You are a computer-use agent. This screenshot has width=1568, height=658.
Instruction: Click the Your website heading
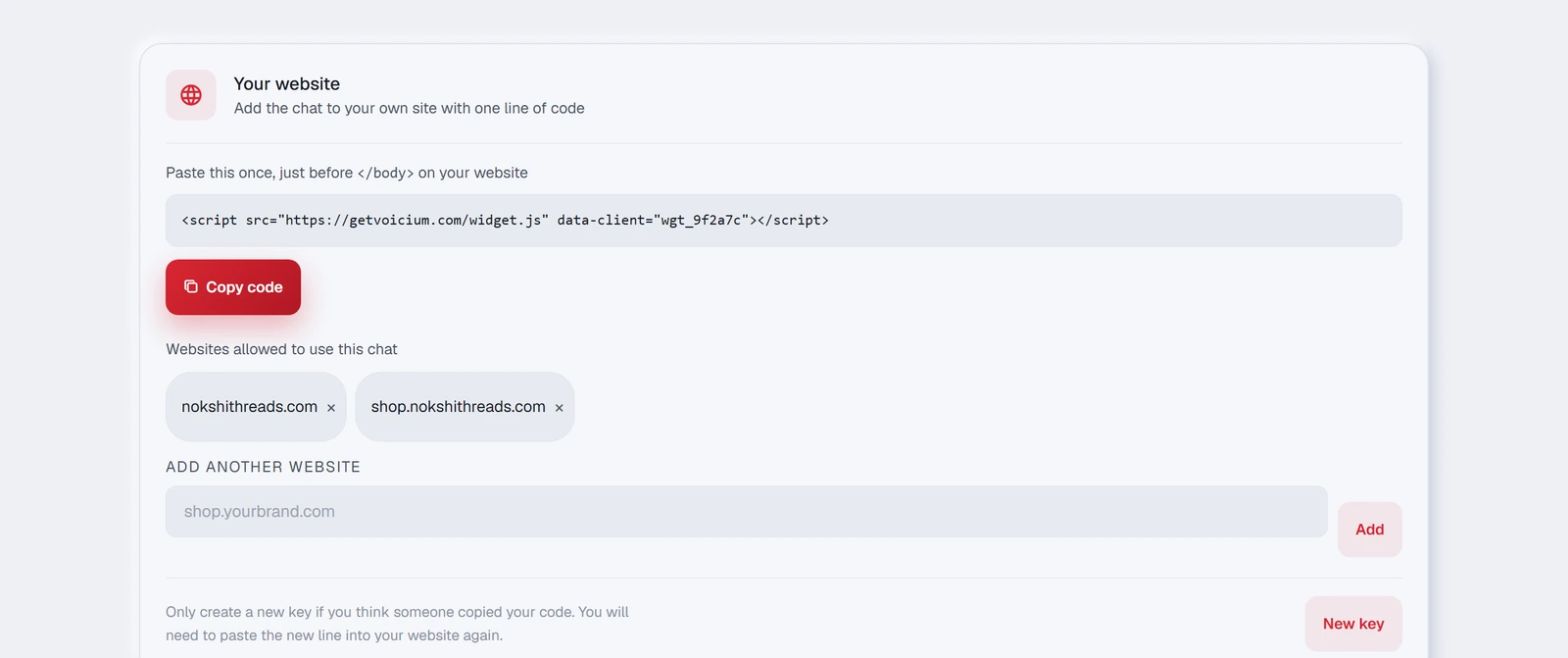(x=287, y=84)
